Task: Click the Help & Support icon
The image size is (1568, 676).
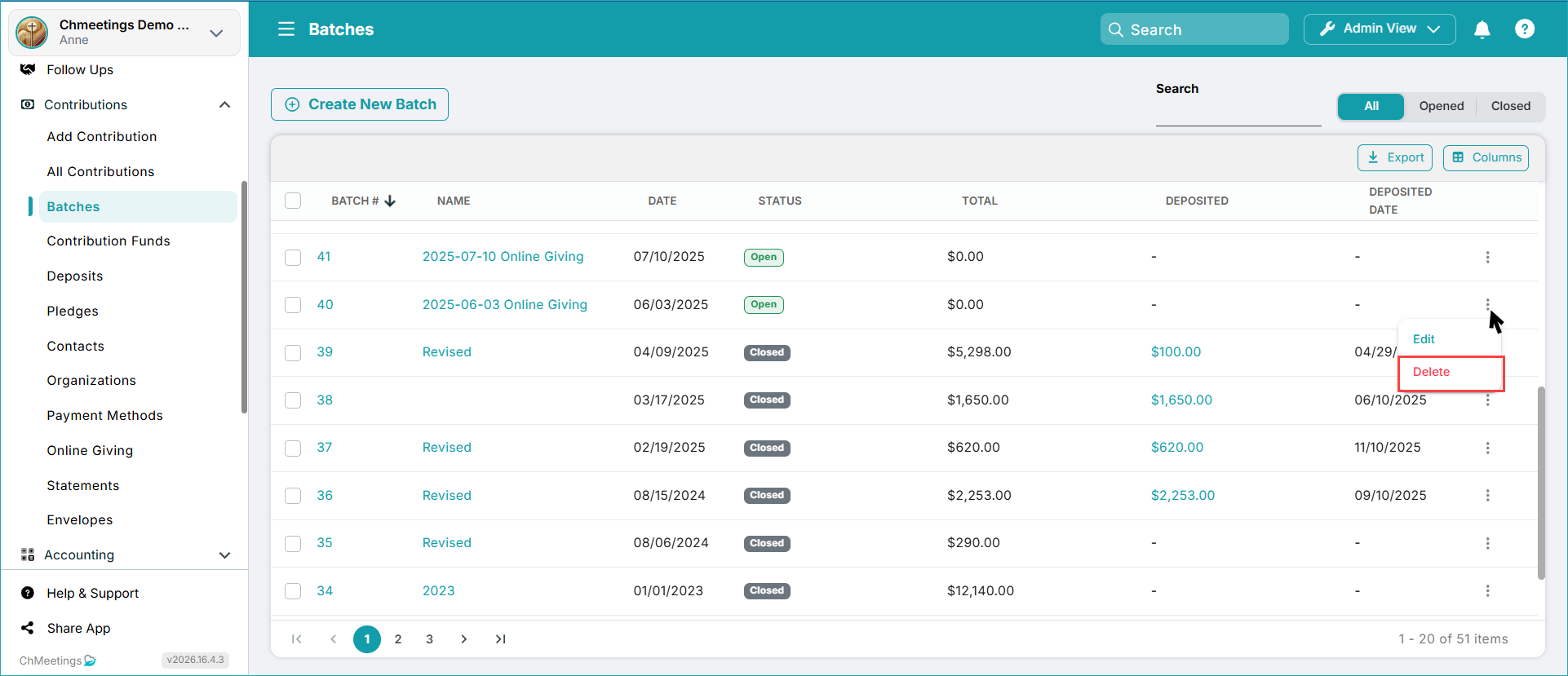Action: pyautogui.click(x=28, y=593)
